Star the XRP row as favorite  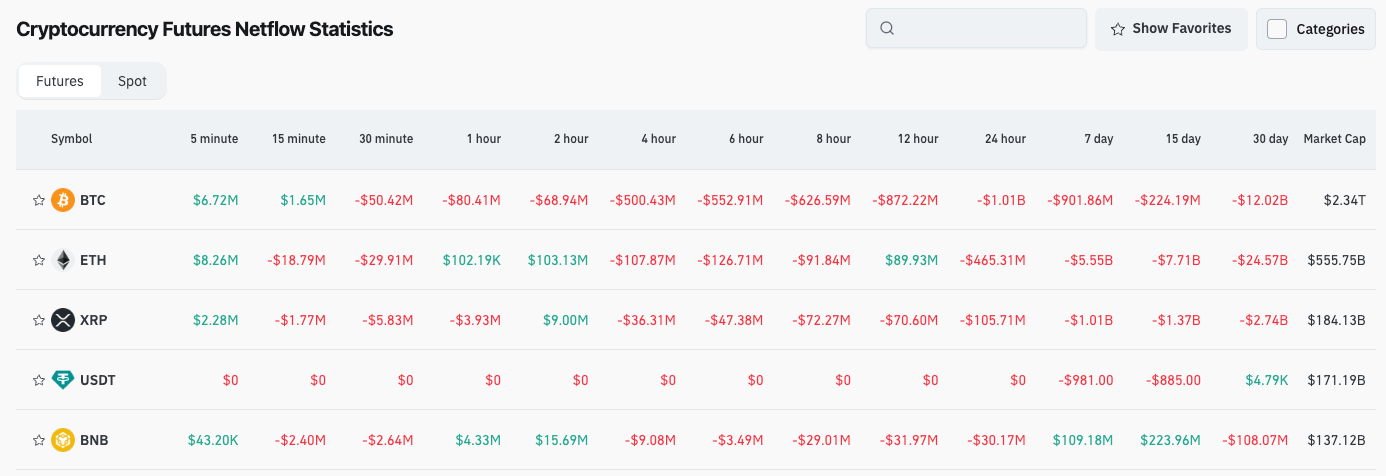pyautogui.click(x=39, y=320)
